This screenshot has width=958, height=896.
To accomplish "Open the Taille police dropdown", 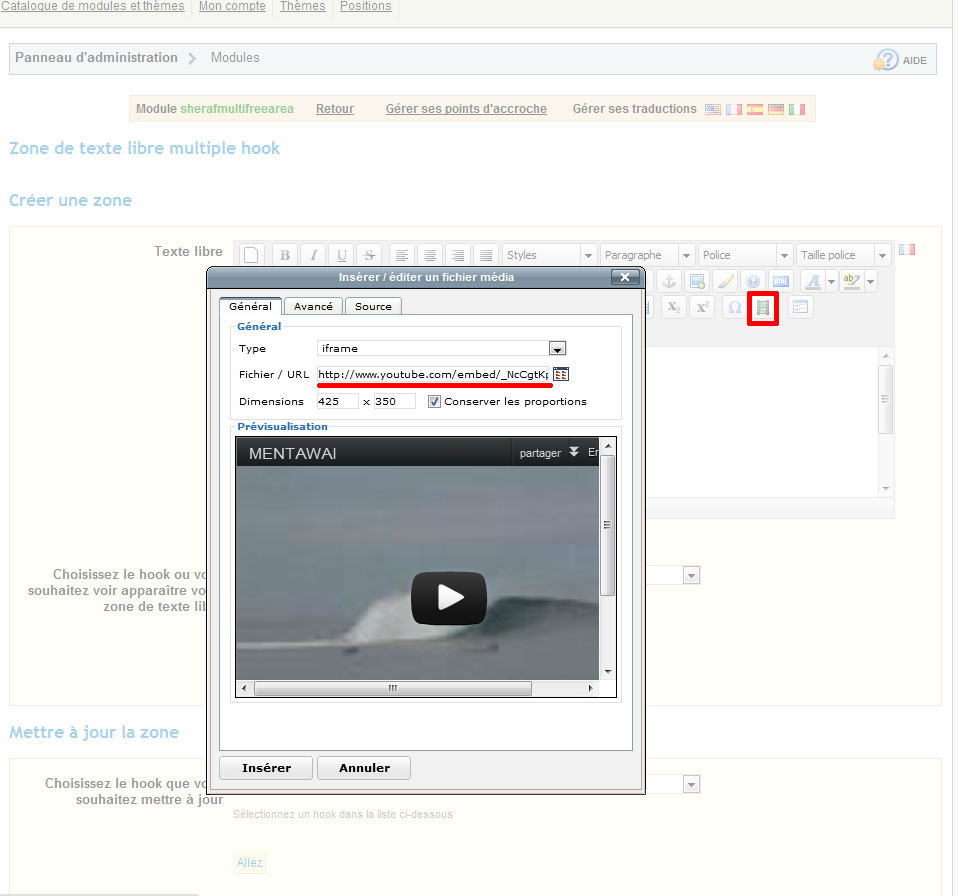I will (843, 255).
